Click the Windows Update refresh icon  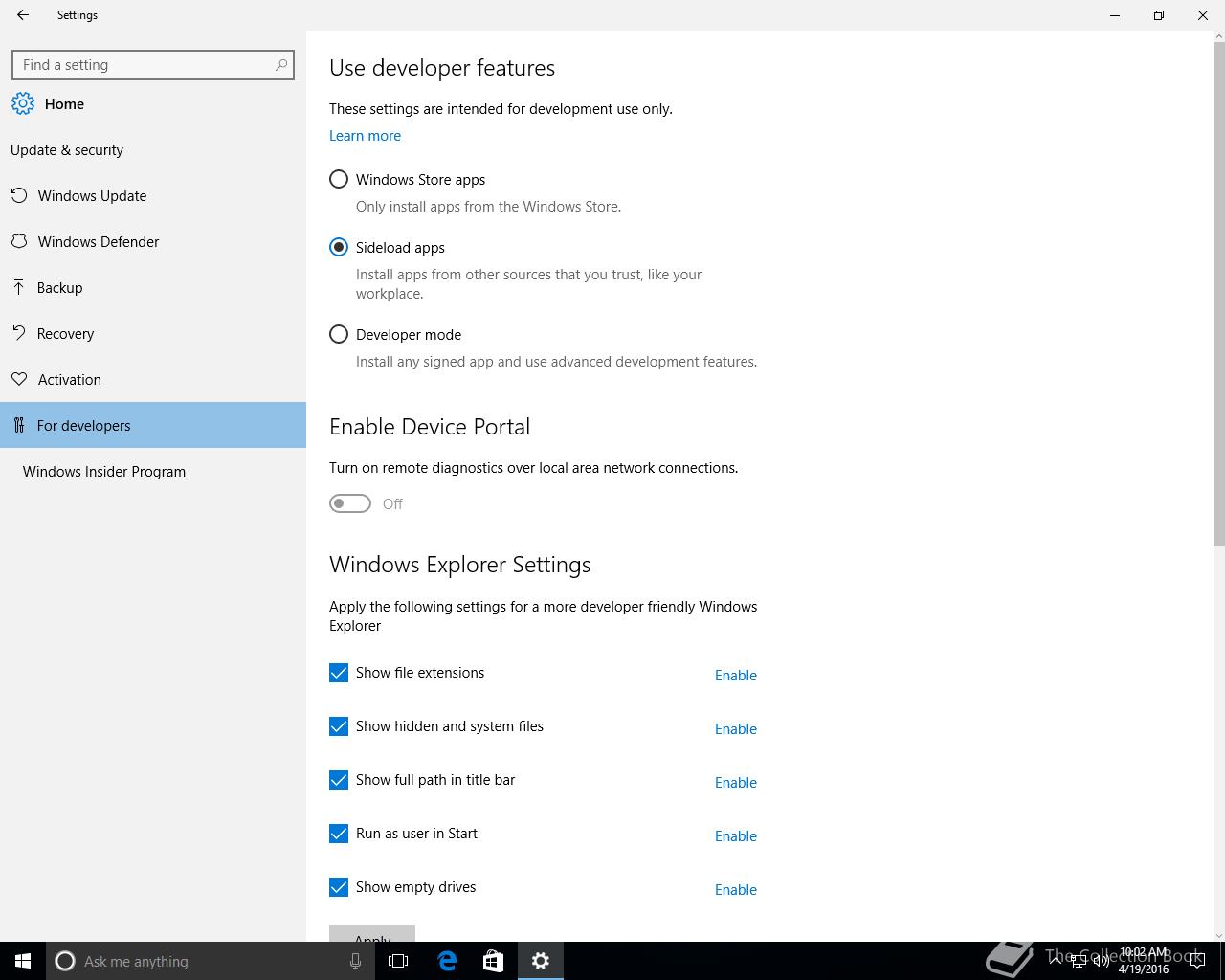(19, 195)
